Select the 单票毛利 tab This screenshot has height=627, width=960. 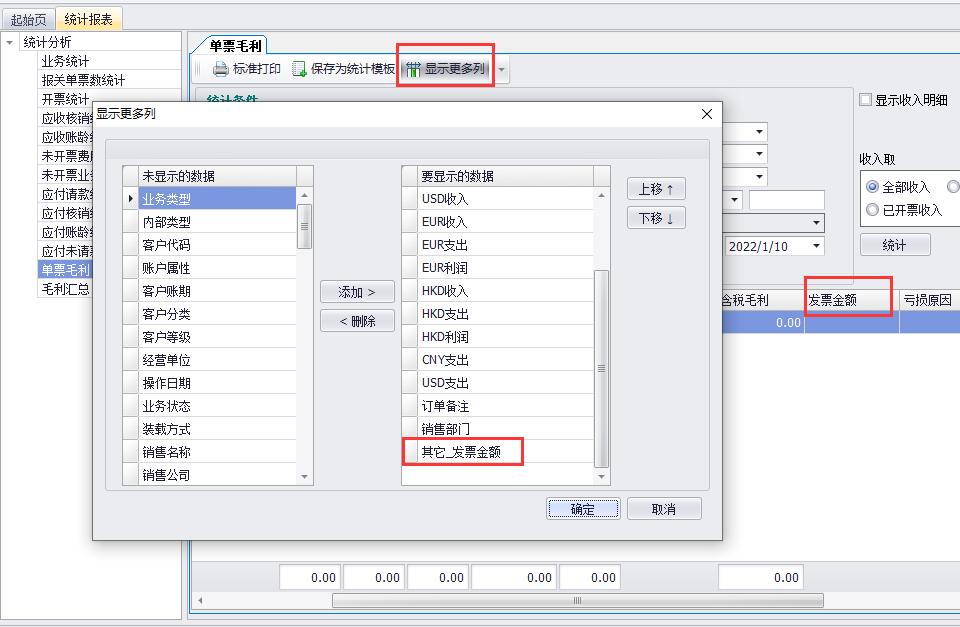click(x=235, y=45)
